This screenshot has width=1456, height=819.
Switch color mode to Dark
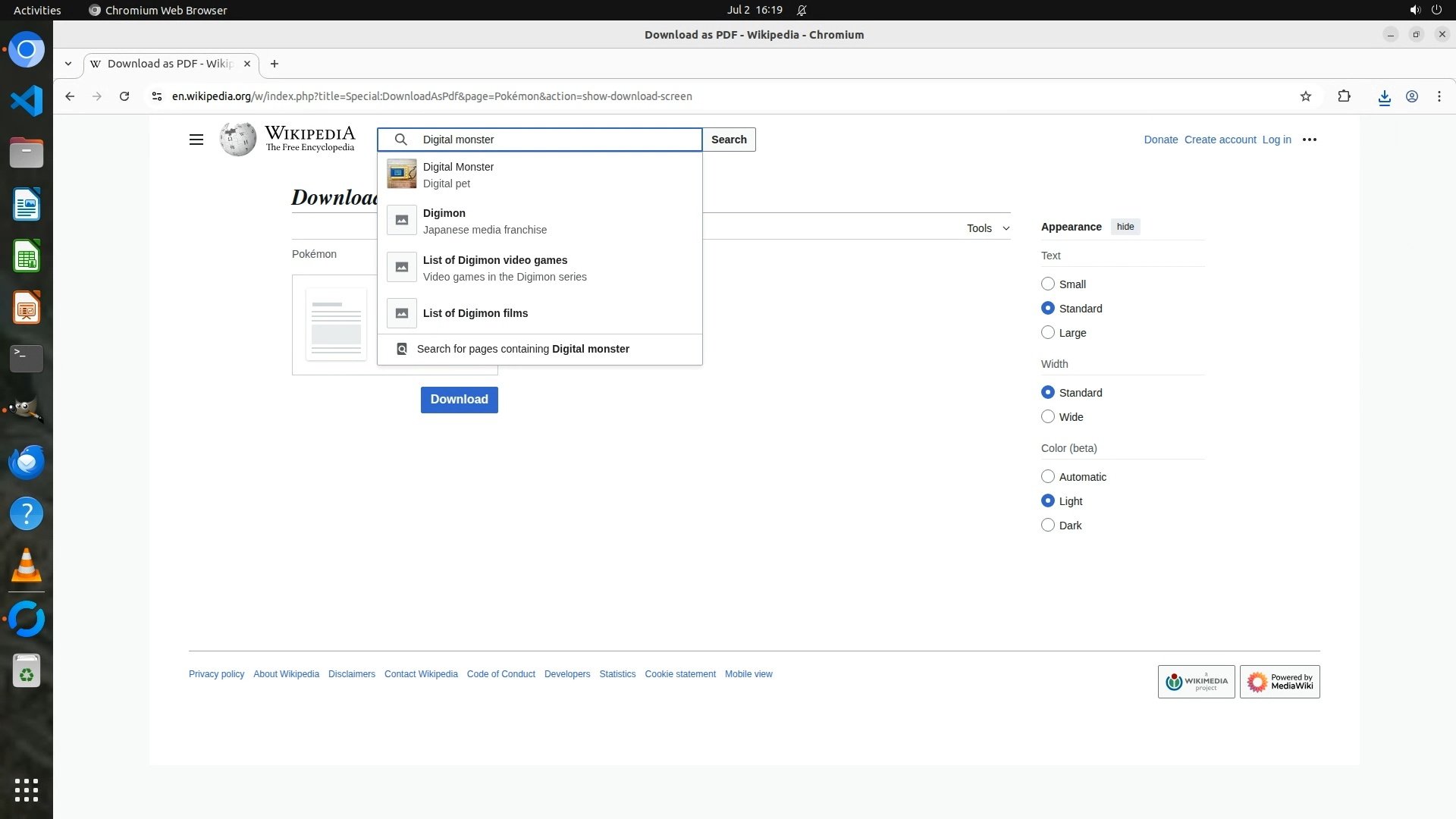[1048, 525]
